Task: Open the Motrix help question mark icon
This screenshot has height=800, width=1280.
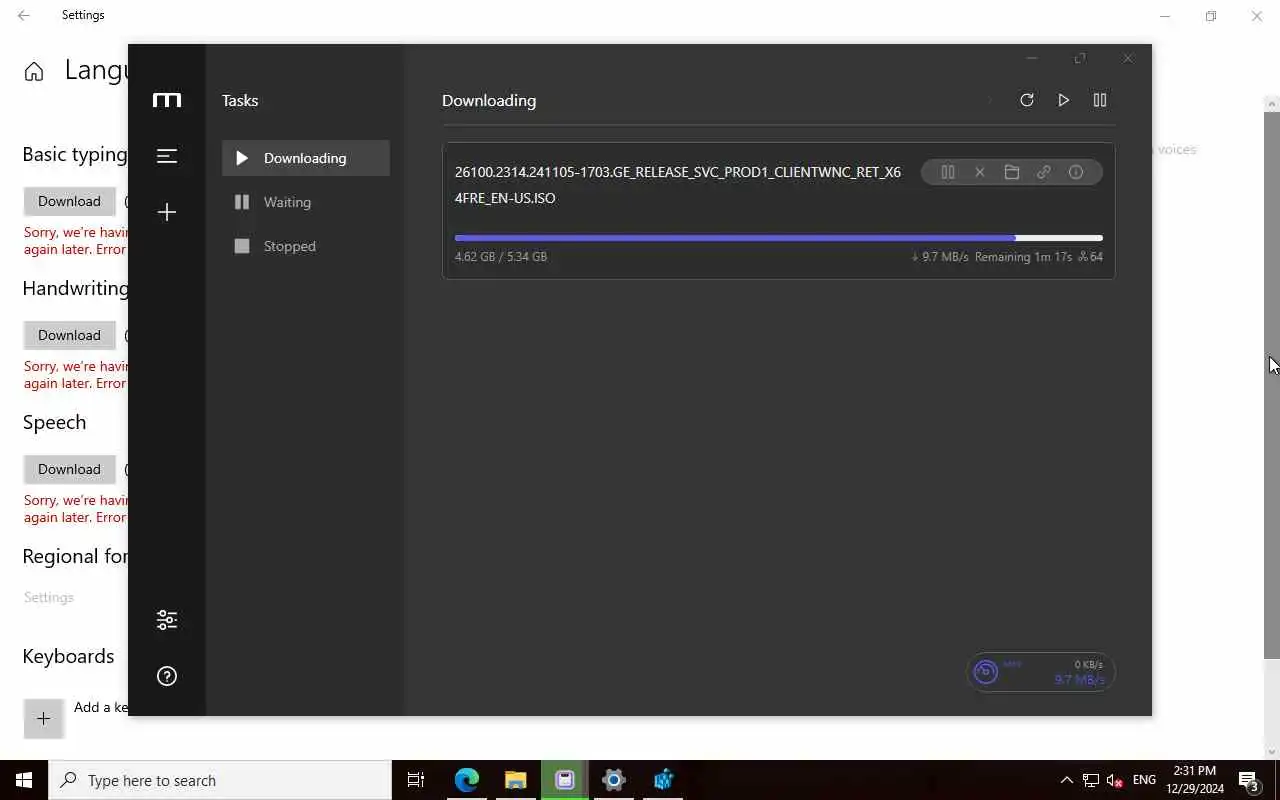Action: [167, 676]
